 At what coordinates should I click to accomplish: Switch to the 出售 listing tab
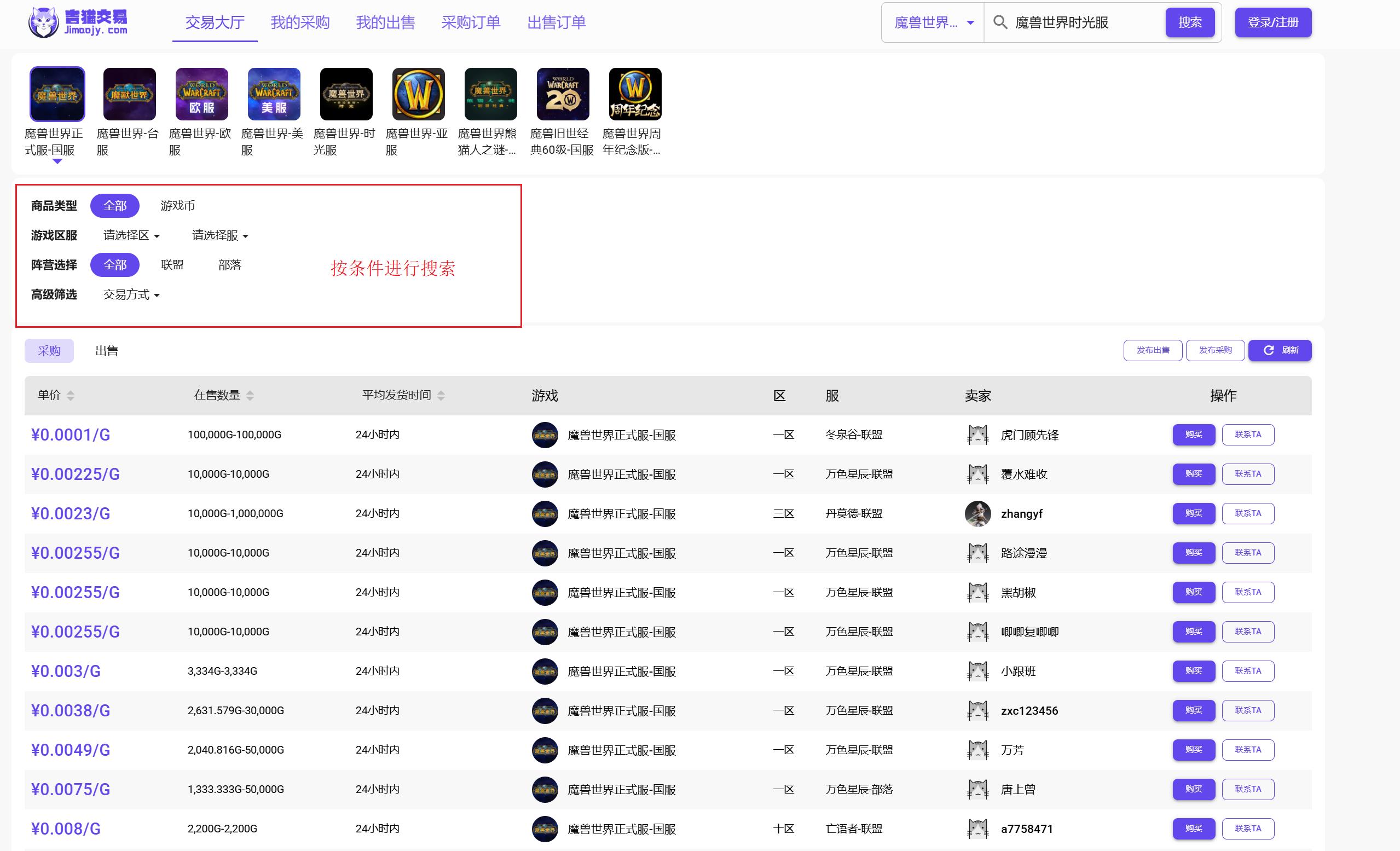(107, 350)
